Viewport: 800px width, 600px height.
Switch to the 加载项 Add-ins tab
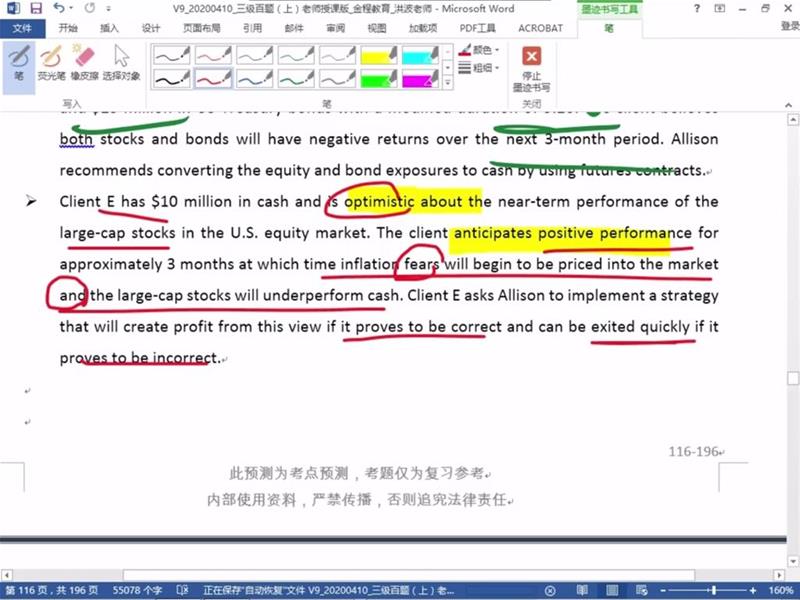(422, 29)
